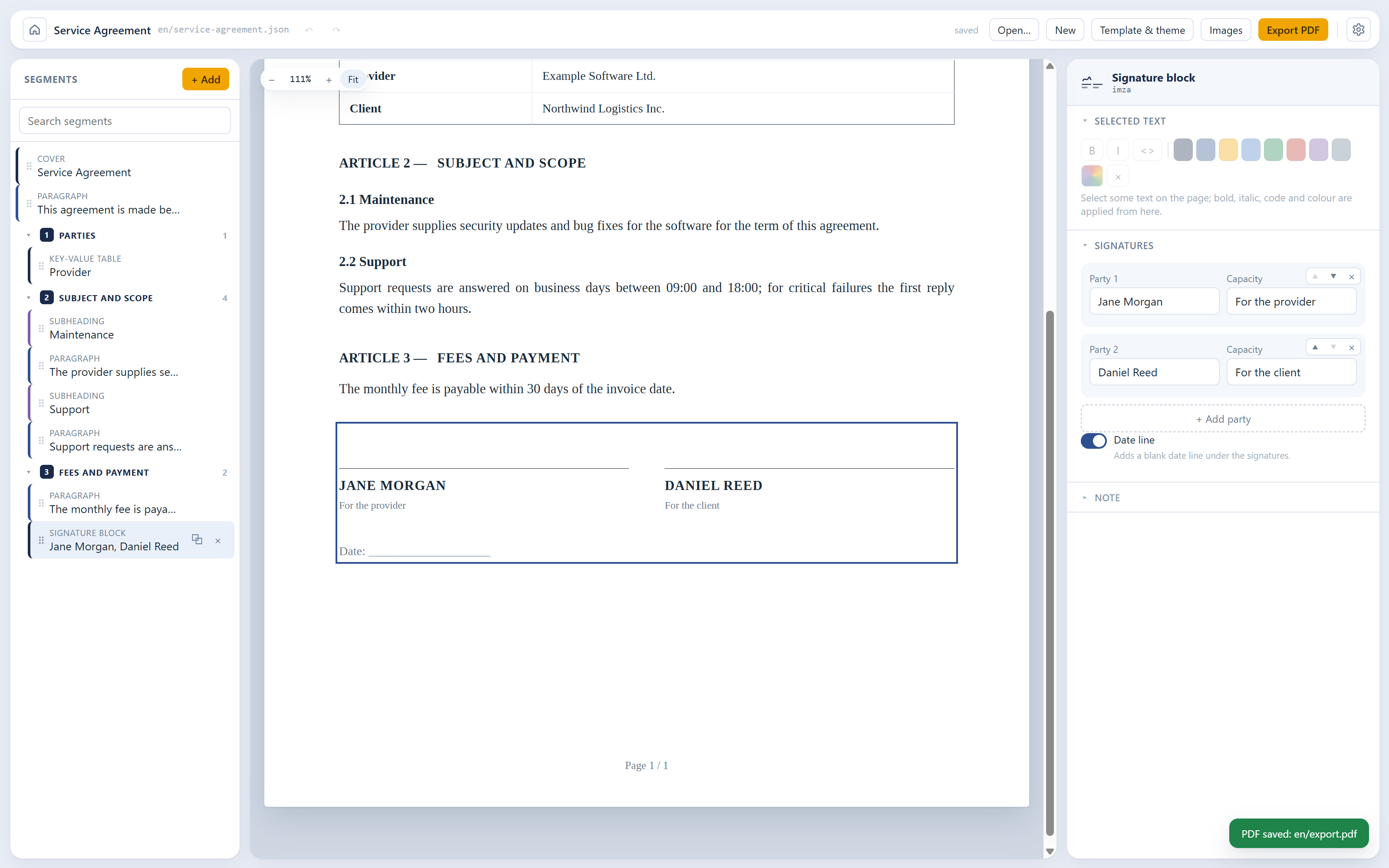Zoom out with the minus icon

pyautogui.click(x=272, y=80)
